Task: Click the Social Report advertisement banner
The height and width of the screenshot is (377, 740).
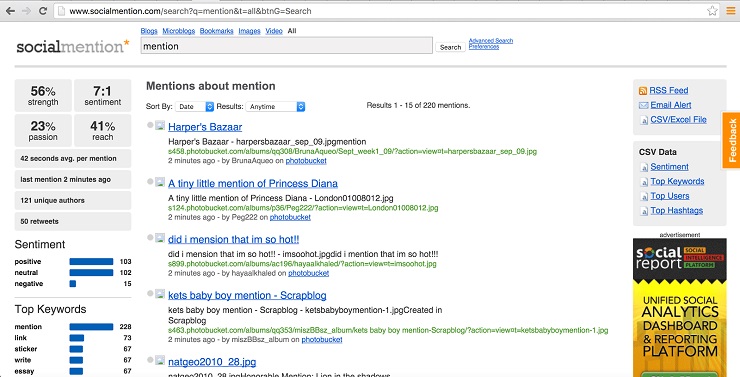Action: point(680,308)
